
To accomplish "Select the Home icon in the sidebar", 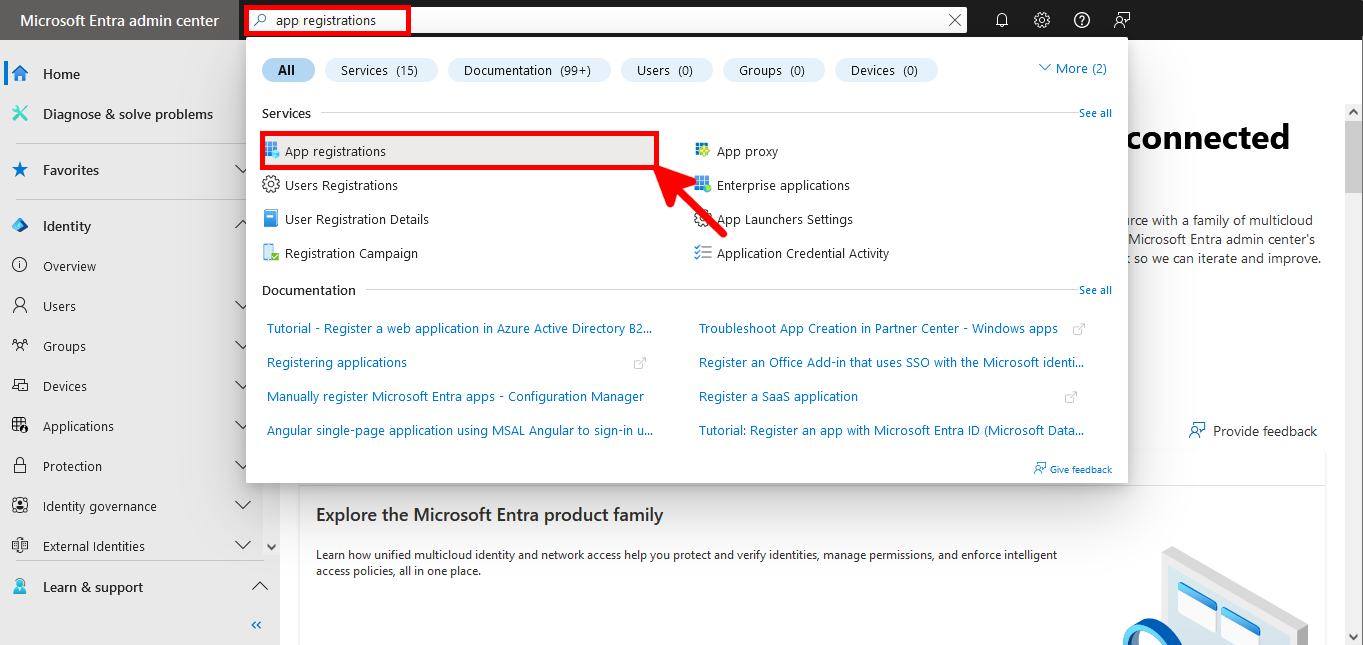I will (x=20, y=73).
